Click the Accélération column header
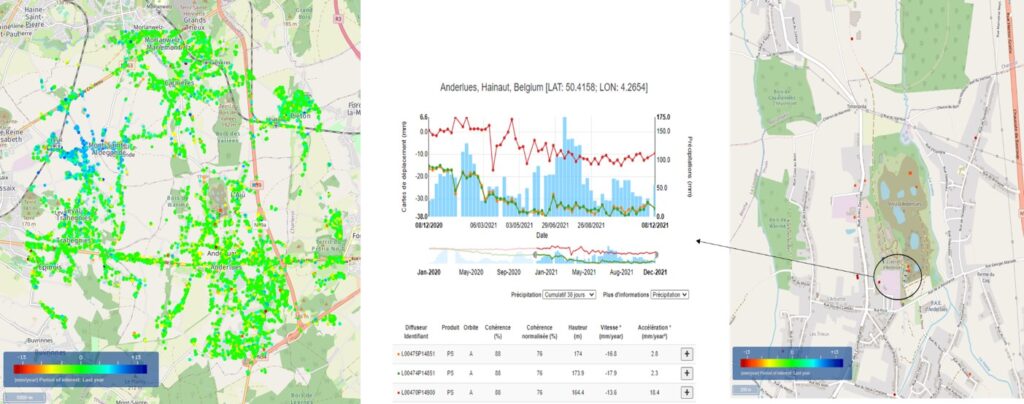1024x404 pixels. point(655,330)
